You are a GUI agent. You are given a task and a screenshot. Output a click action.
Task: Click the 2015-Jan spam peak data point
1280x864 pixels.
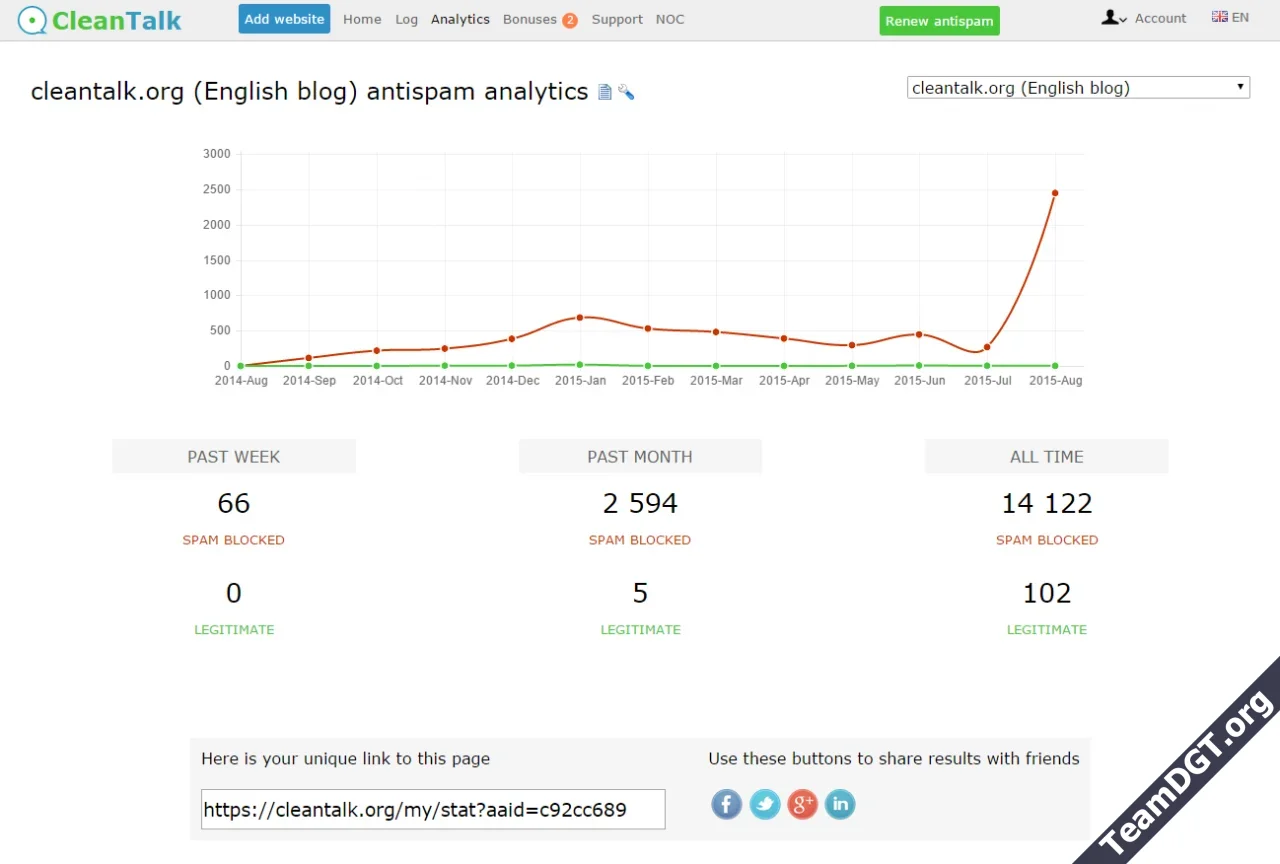pyautogui.click(x=580, y=317)
